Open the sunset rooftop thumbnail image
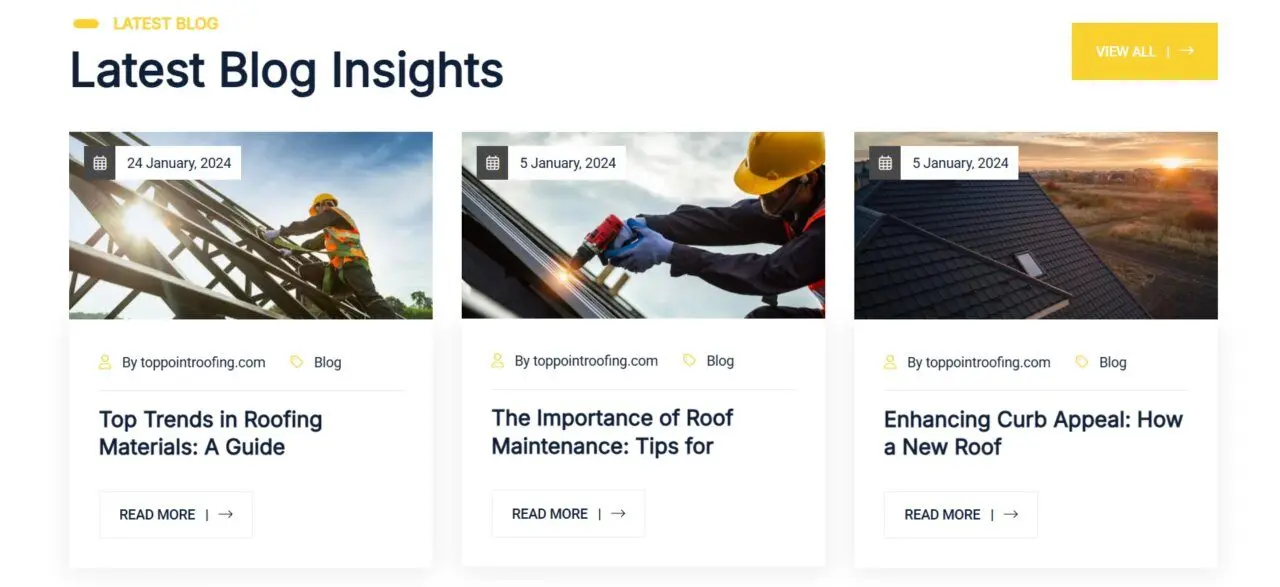Screen dimensions: 1280x587 (x=1036, y=240)
